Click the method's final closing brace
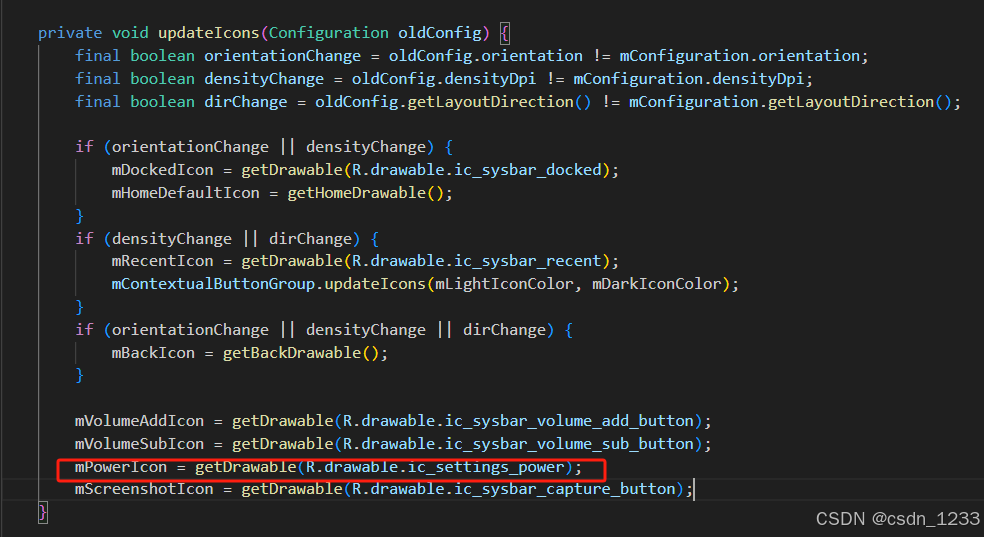This screenshot has height=537, width=984. pos(42,513)
